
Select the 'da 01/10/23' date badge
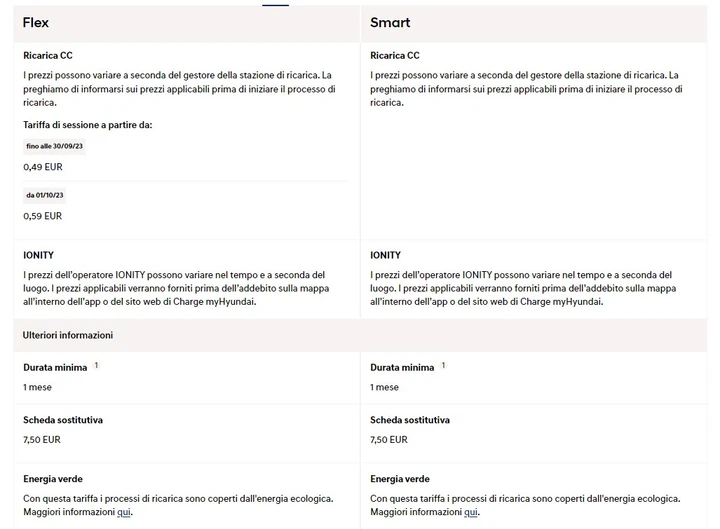pyautogui.click(x=45, y=195)
